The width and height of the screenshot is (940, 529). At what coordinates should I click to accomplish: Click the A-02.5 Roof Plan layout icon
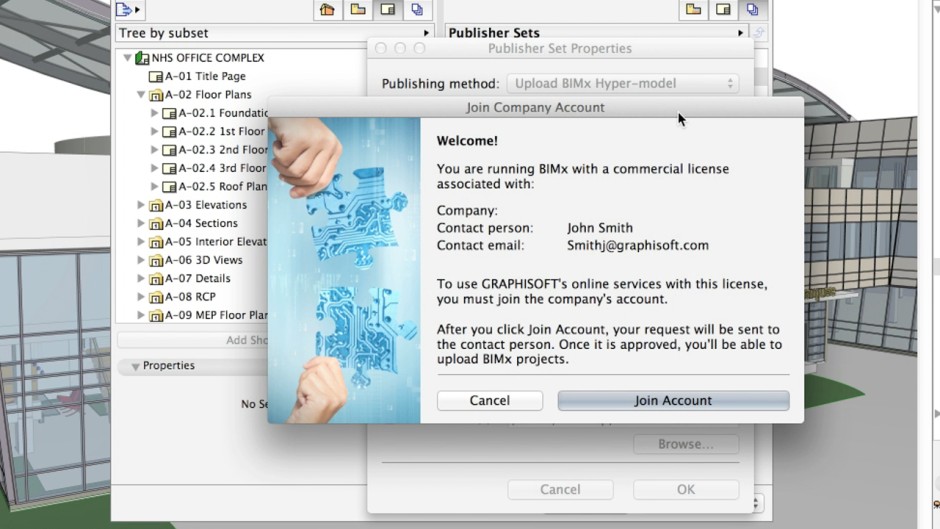[170, 187]
